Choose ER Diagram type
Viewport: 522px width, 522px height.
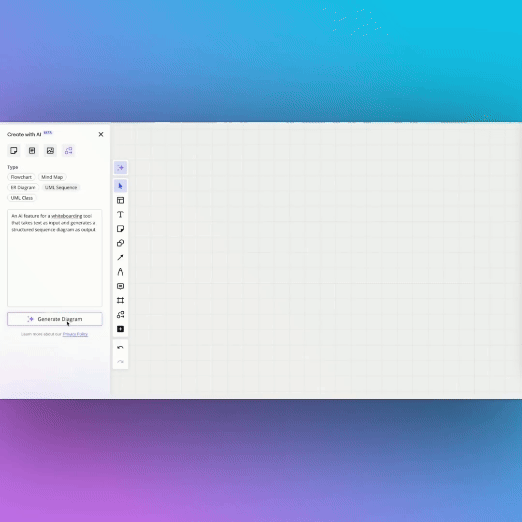(x=23, y=187)
